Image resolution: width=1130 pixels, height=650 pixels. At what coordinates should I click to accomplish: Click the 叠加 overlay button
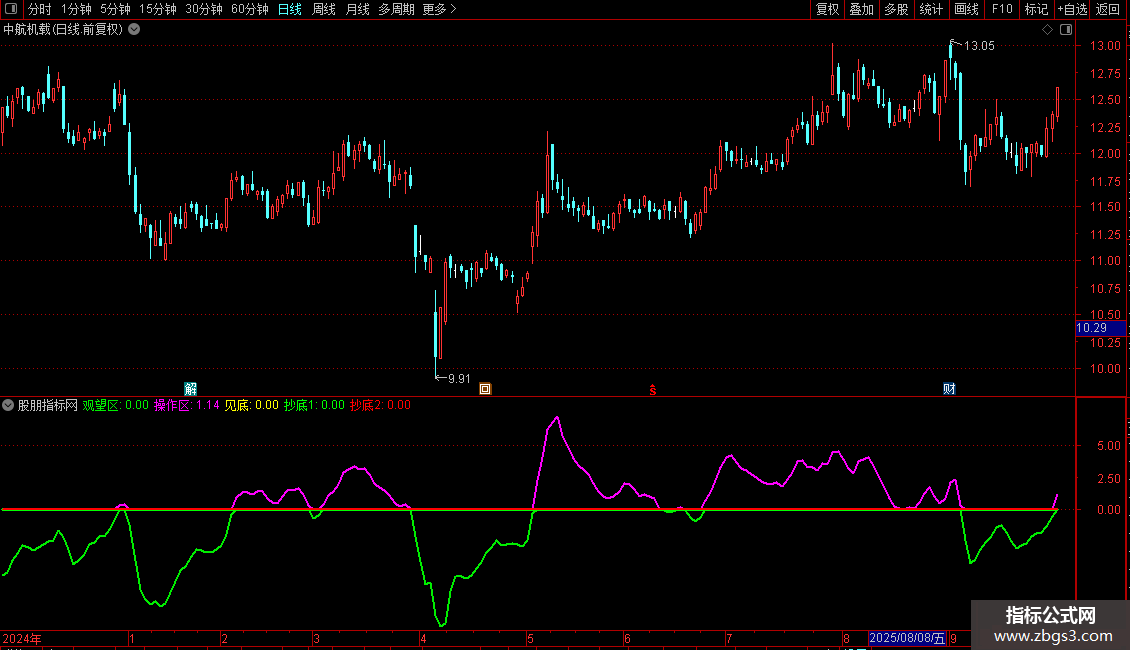click(861, 10)
